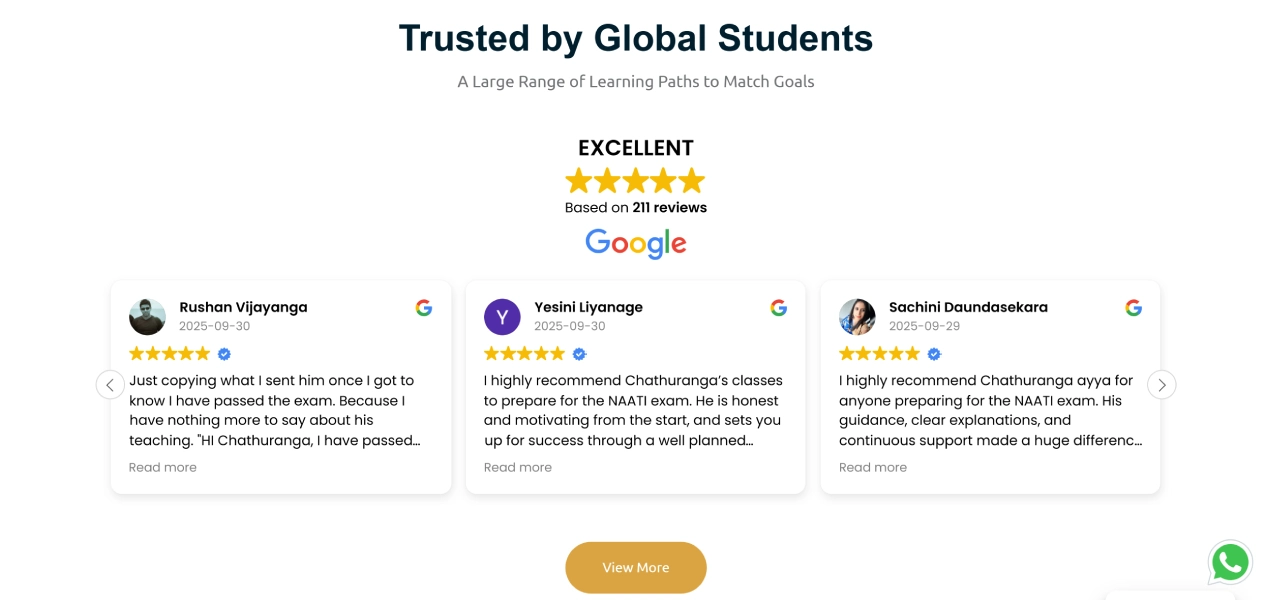Click Sachini Daundasekara's profile photo
The image size is (1266, 600).
point(857,317)
